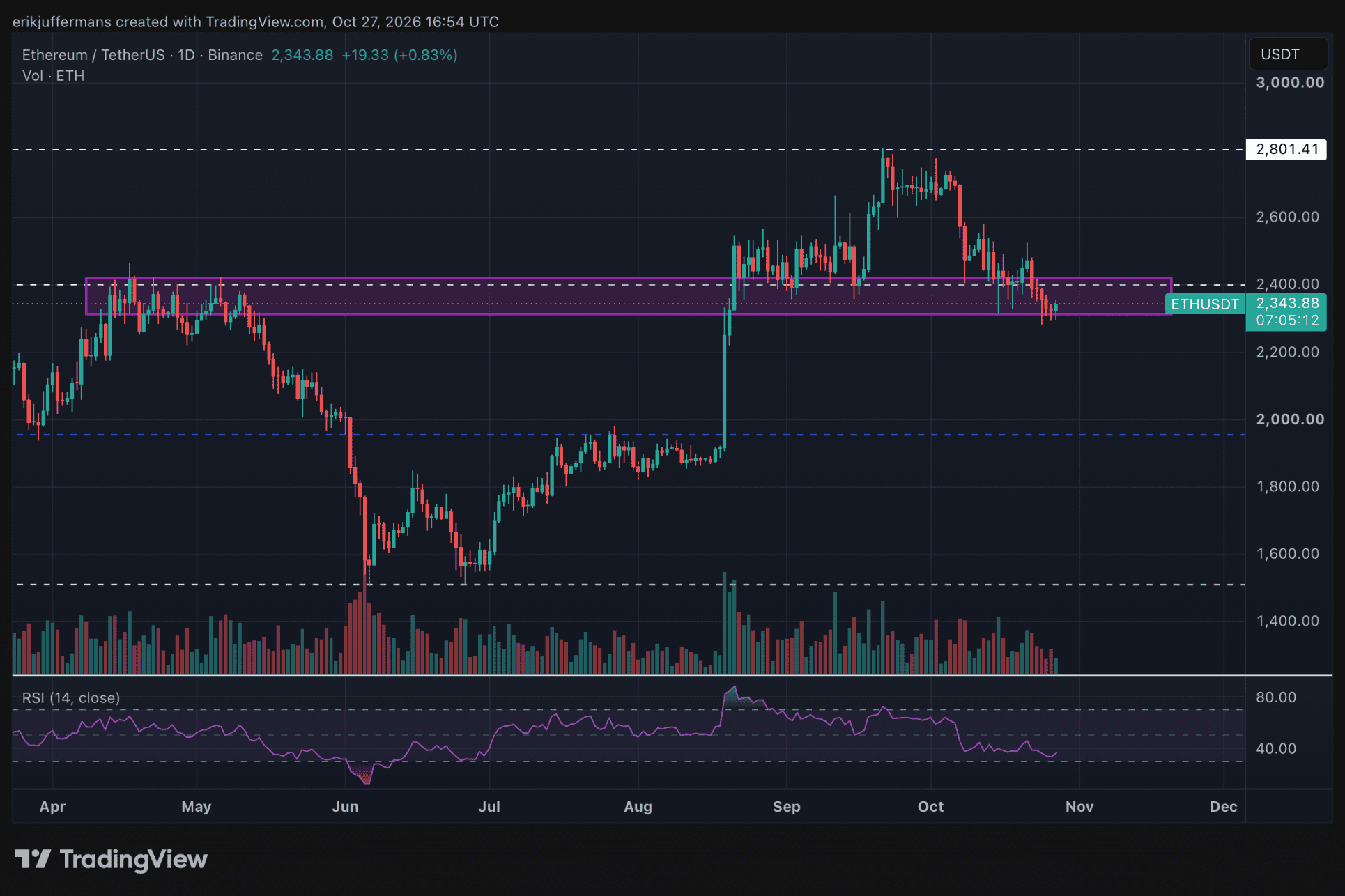The width and height of the screenshot is (1345, 896).
Task: Click the Dec label on time axis
Action: point(1223,806)
